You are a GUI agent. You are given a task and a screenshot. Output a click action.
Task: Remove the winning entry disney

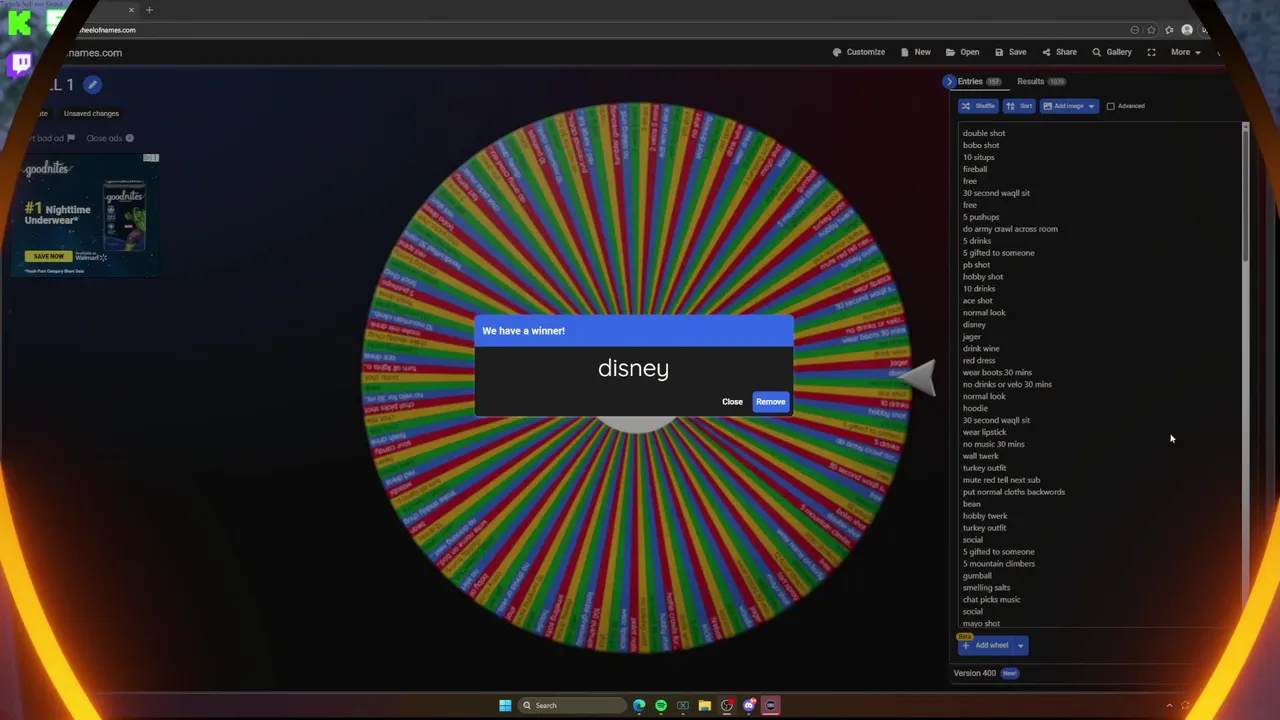770,402
